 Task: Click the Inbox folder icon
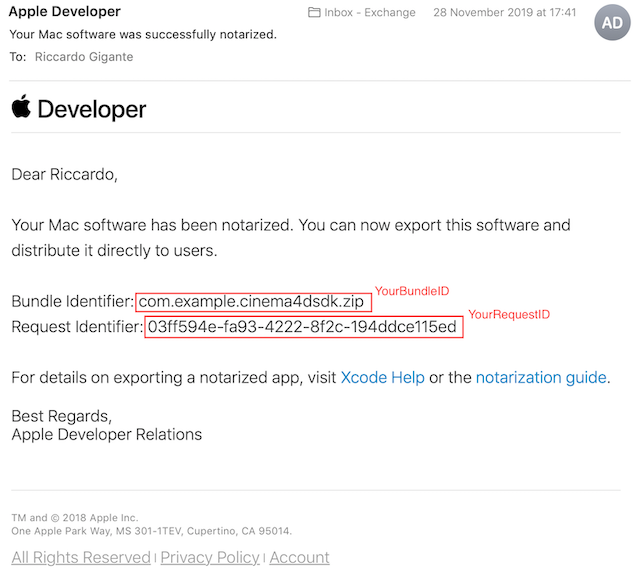point(315,13)
